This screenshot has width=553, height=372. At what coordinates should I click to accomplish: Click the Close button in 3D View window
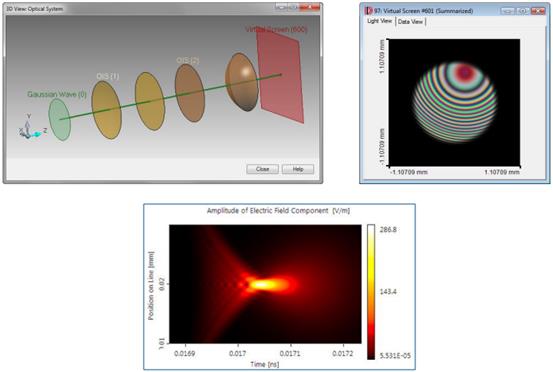[262, 169]
